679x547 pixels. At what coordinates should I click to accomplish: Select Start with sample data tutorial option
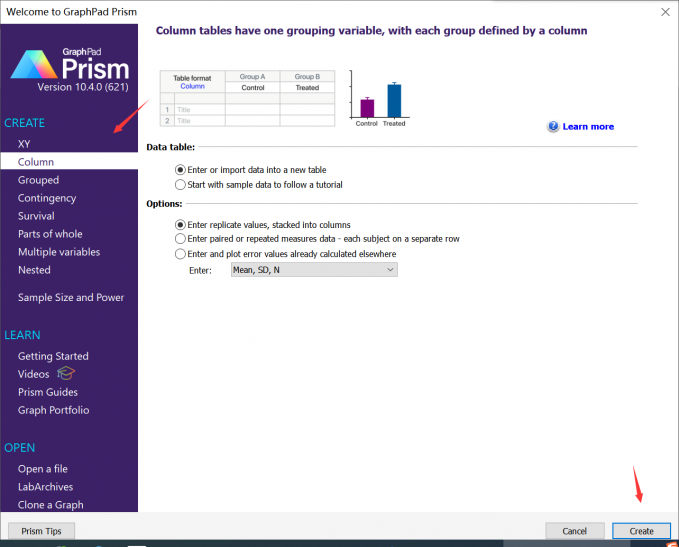coord(180,184)
